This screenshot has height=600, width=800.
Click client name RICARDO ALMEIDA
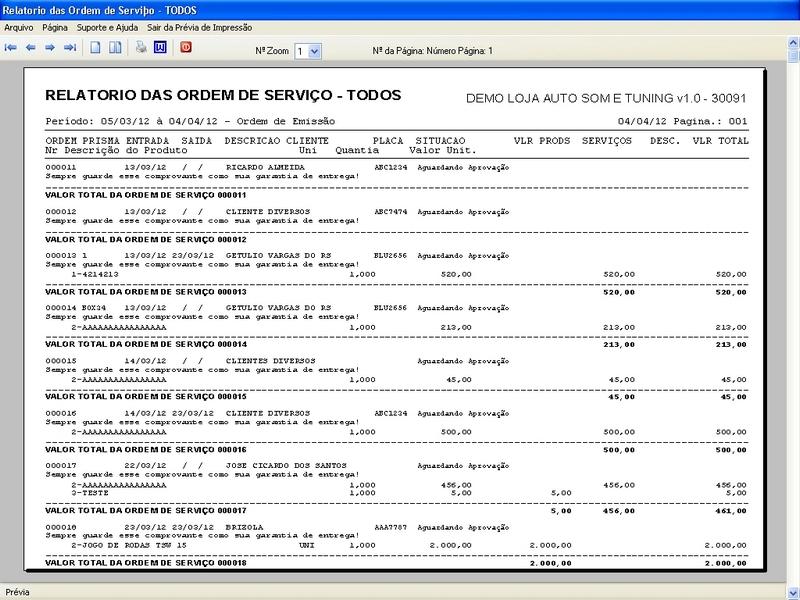coord(265,167)
